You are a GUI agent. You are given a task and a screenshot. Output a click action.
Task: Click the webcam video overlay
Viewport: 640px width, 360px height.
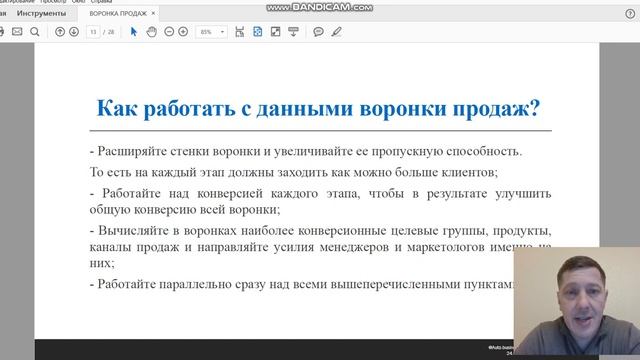coord(577,301)
